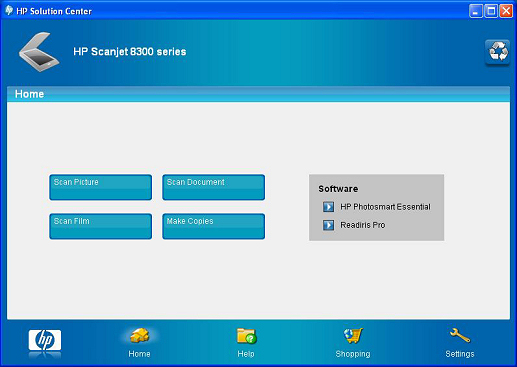Select the Scan Film button
Viewport: 517px width, 367px height.
[x=101, y=226]
